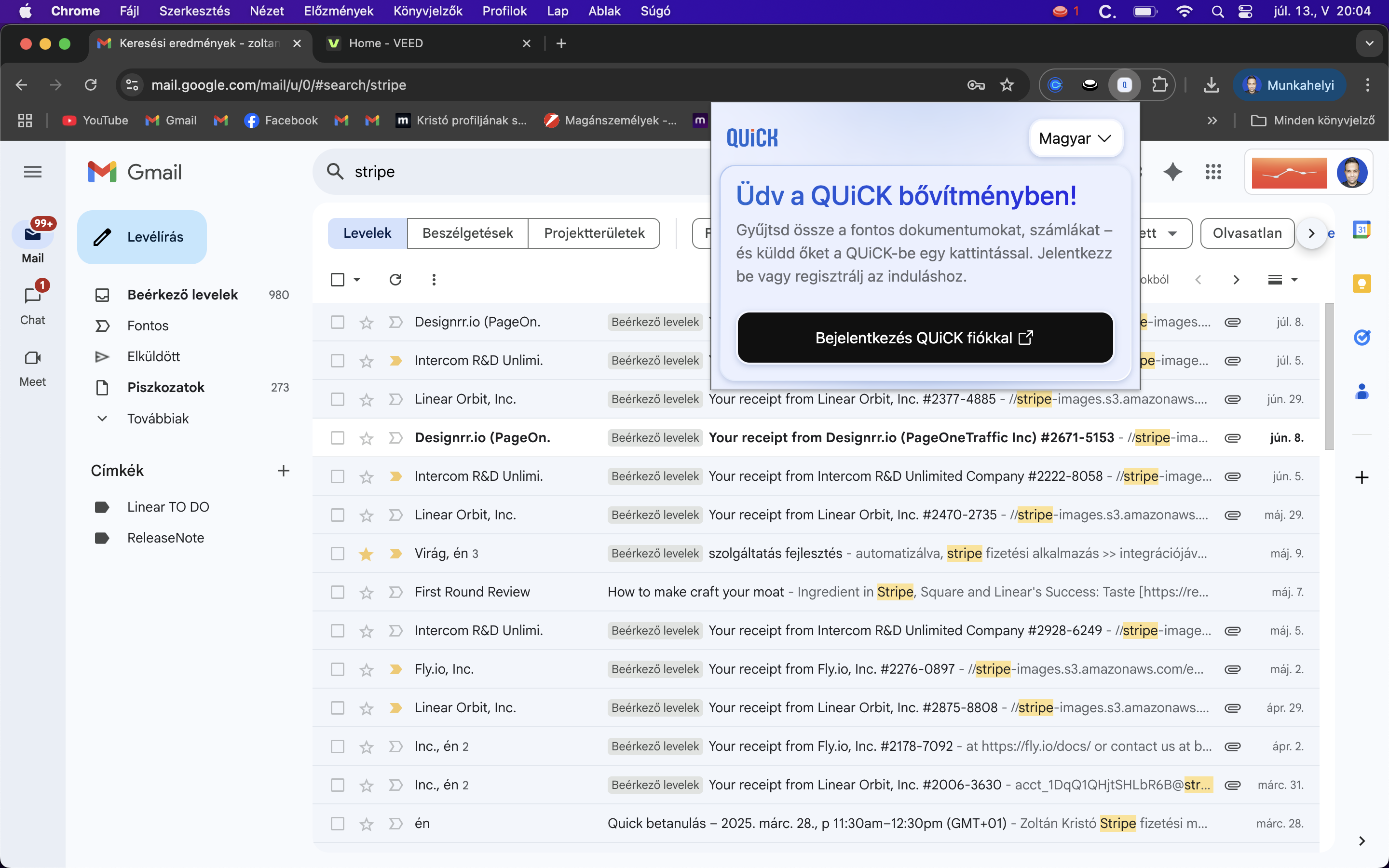This screenshot has width=1389, height=868.
Task: Show more bookmarks chevron
Action: click(x=1212, y=120)
